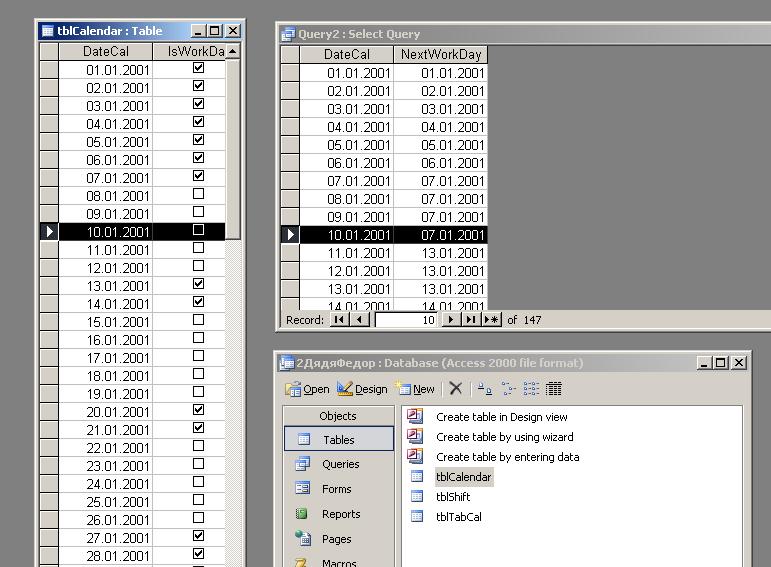Screen dimensions: 771x567
Task: Click the Query2 window title icon
Action: (x=288, y=34)
